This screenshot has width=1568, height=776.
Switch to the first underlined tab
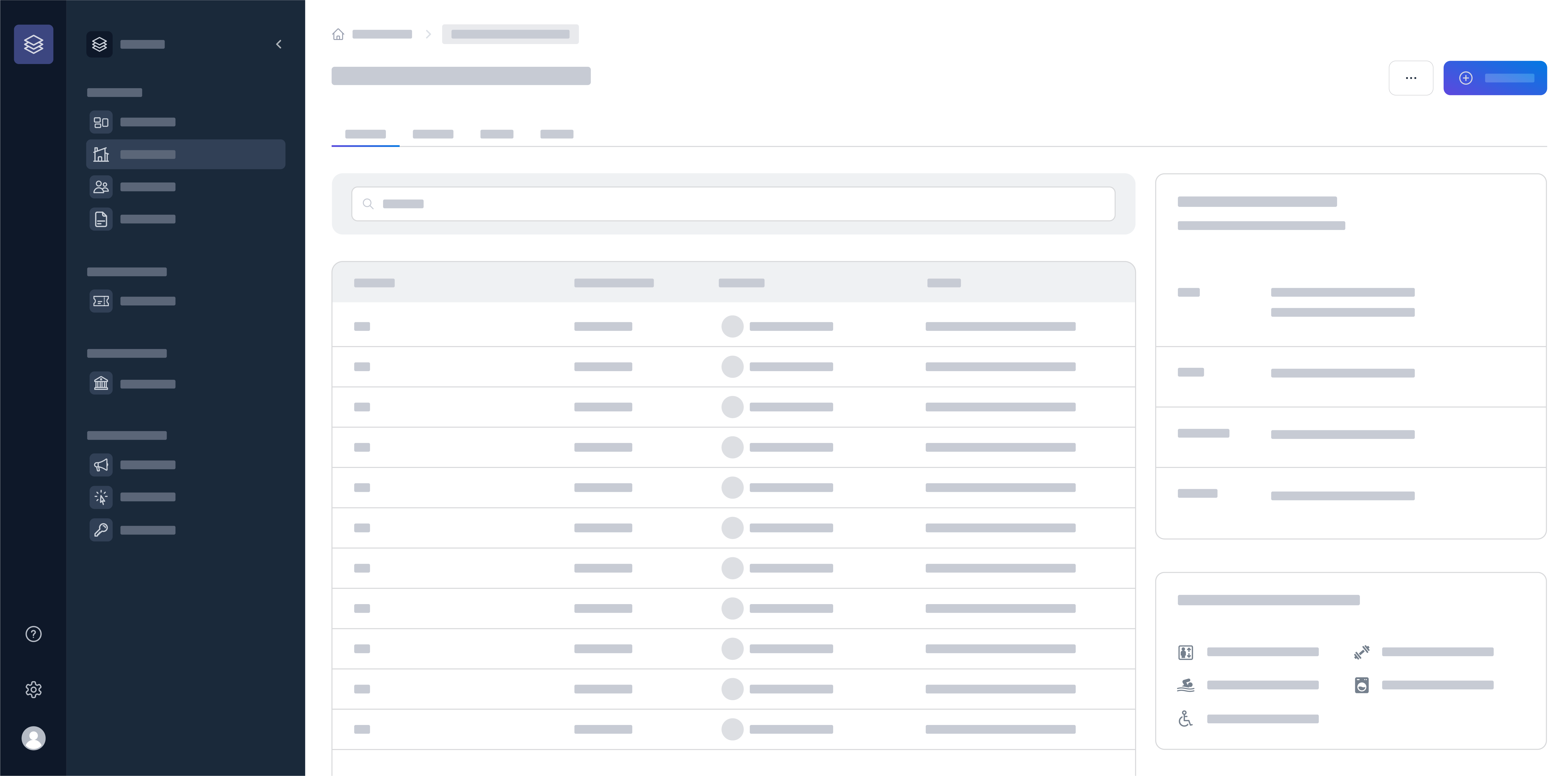pyautogui.click(x=365, y=134)
